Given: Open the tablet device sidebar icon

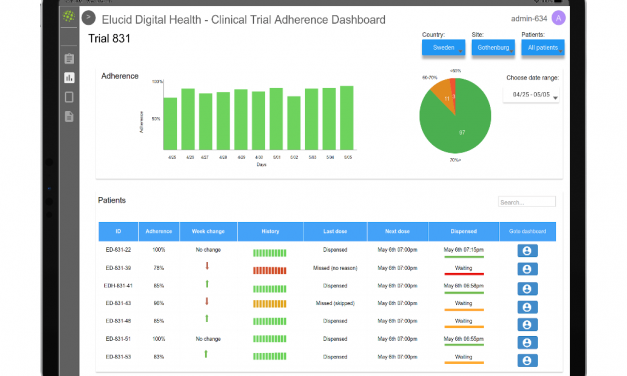Looking at the screenshot, I should click(69, 97).
